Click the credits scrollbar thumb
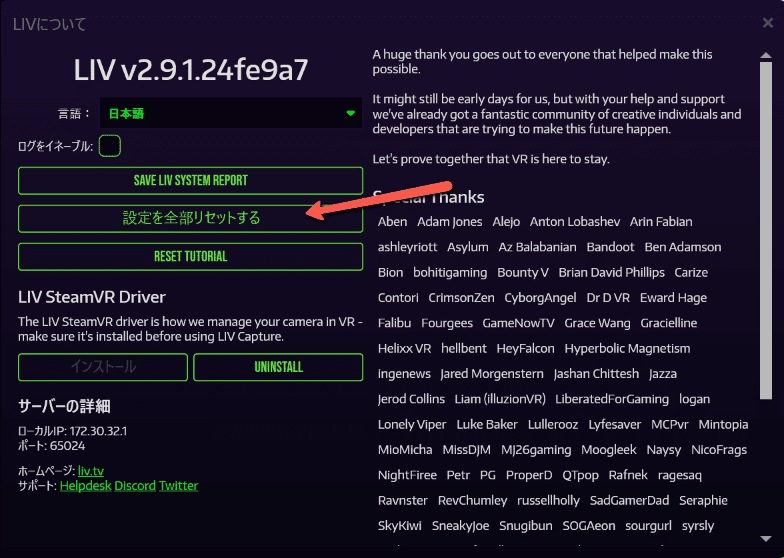Screen dimensions: 784x558 pos(766,230)
